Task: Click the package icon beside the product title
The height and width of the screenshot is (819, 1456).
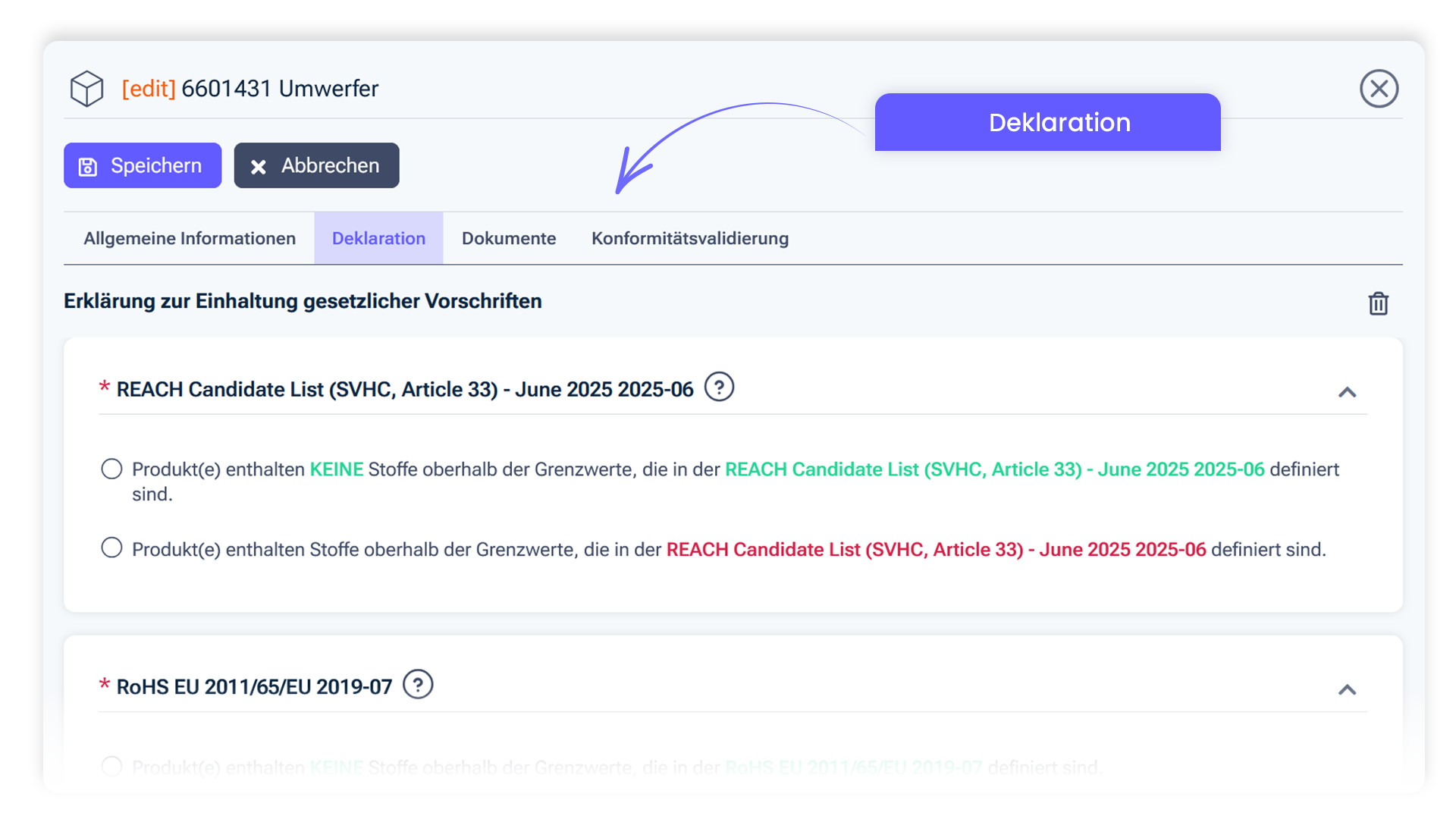Action: pyautogui.click(x=86, y=88)
